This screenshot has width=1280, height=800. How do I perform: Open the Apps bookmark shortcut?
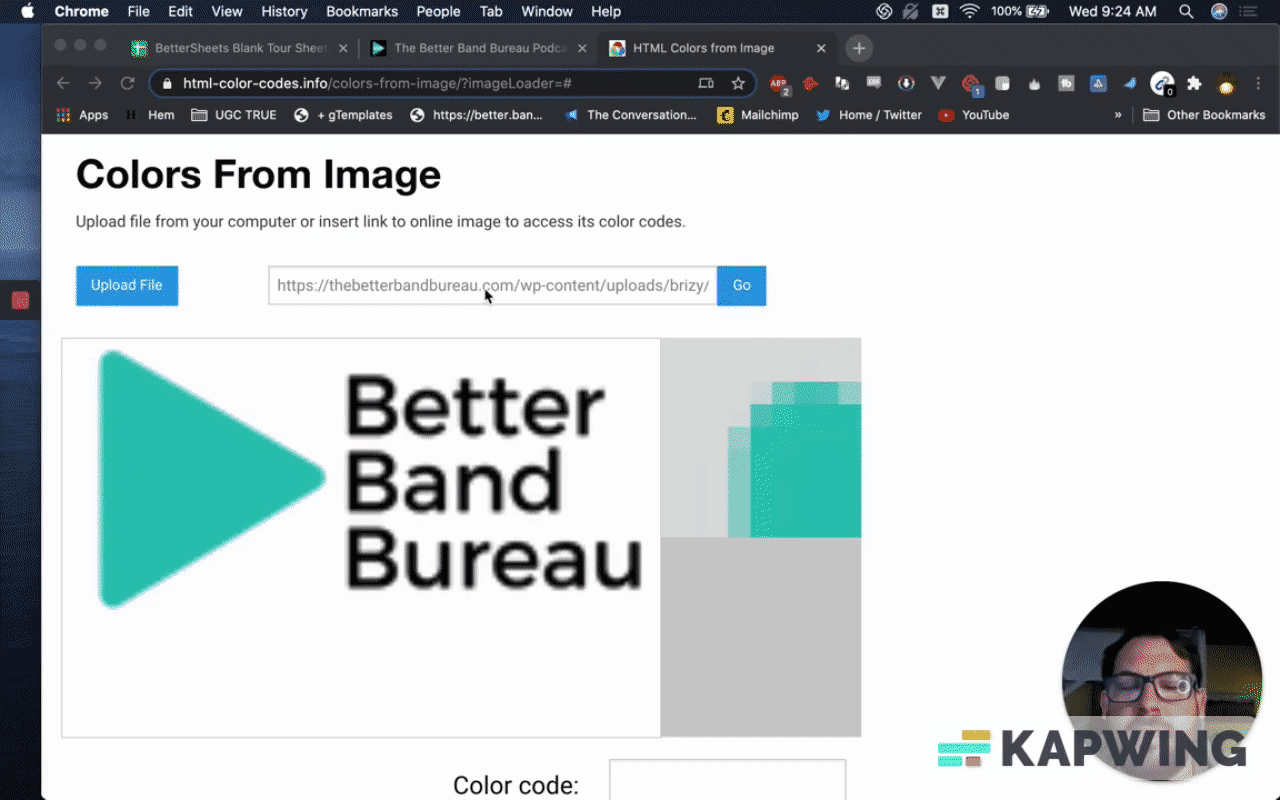click(x=82, y=115)
